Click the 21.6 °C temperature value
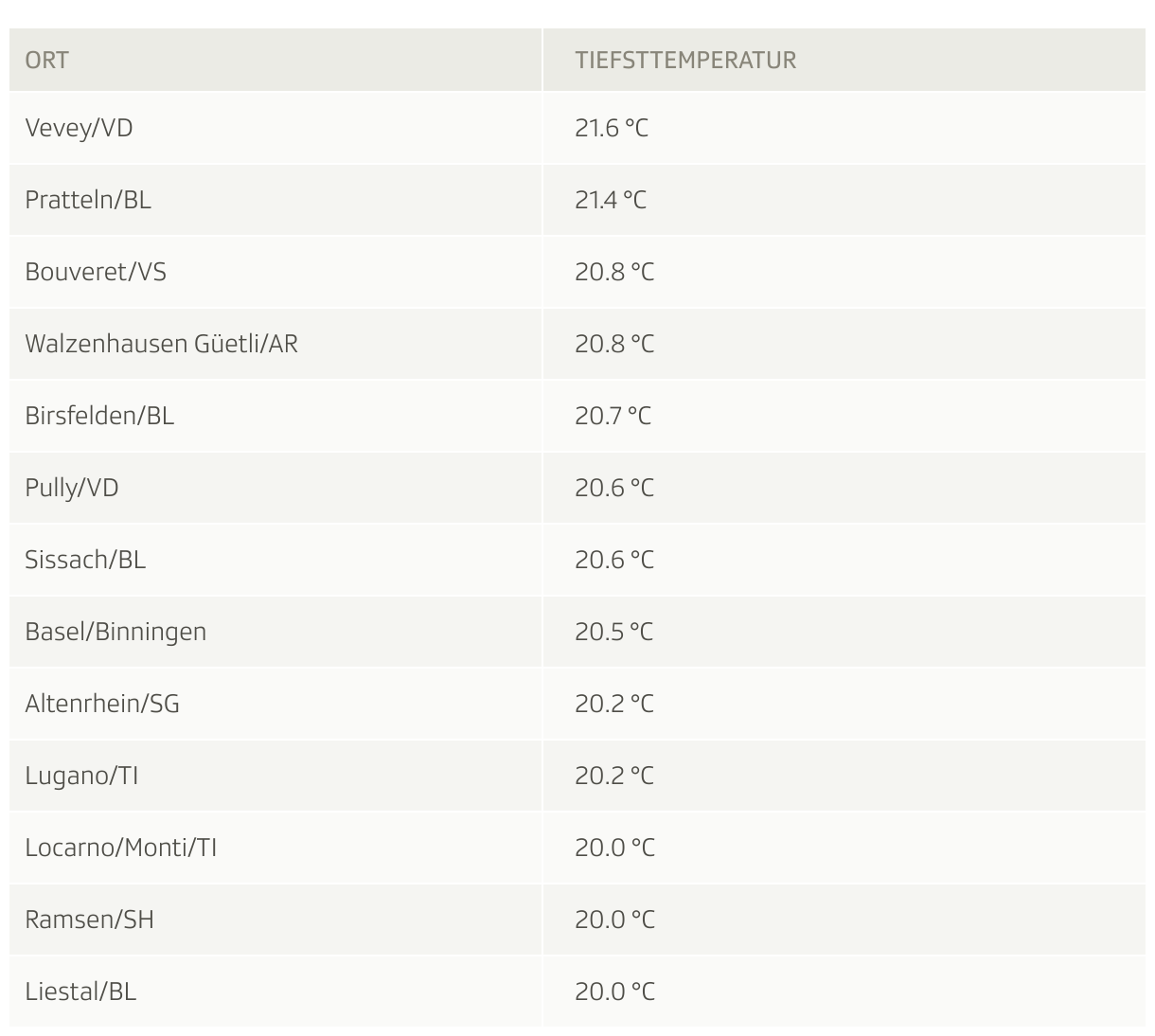The width and height of the screenshot is (1155, 1036). (612, 128)
